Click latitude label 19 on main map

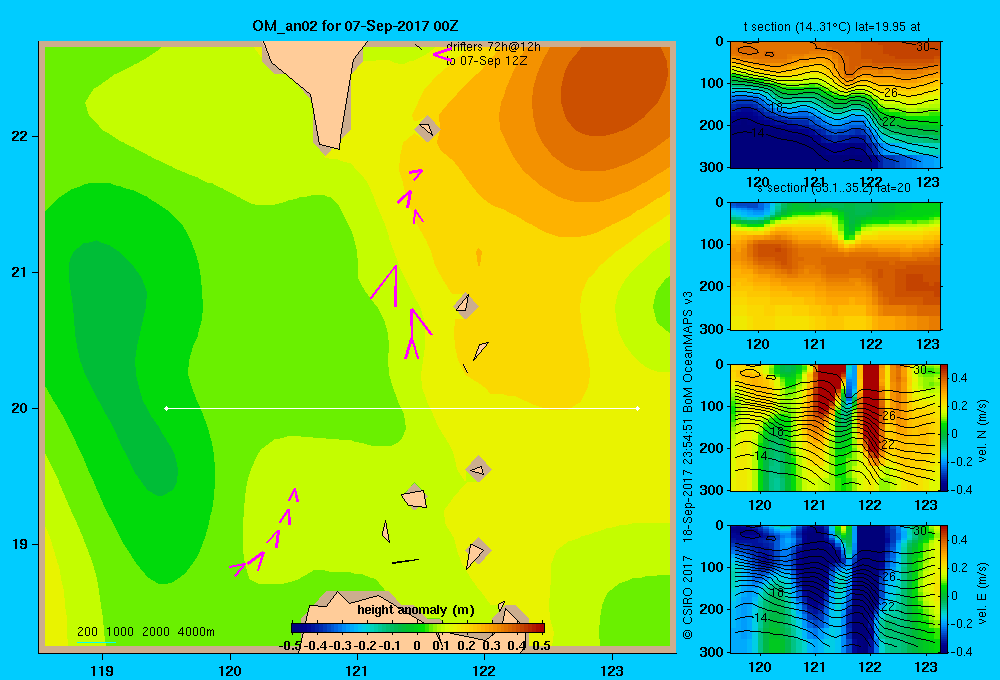pos(20,544)
